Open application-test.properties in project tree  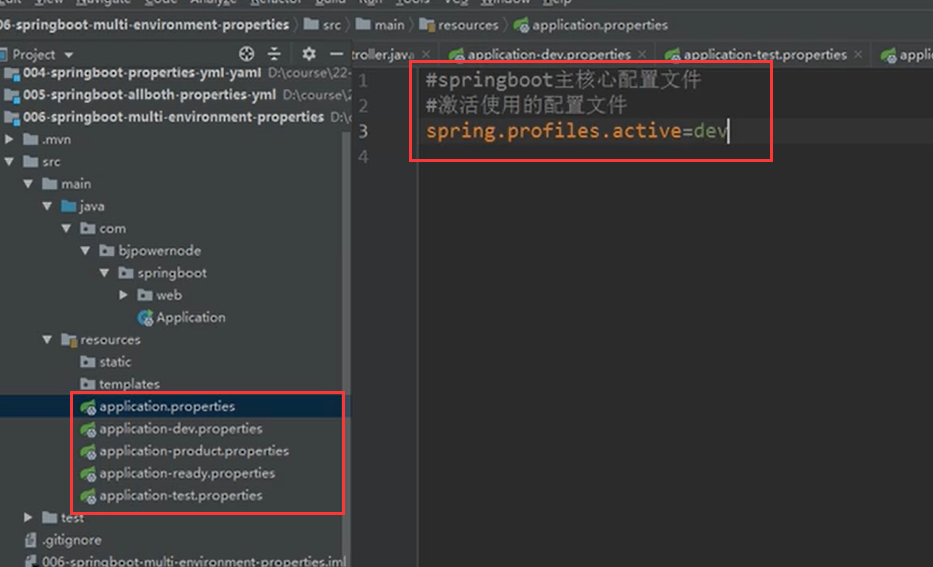point(180,496)
